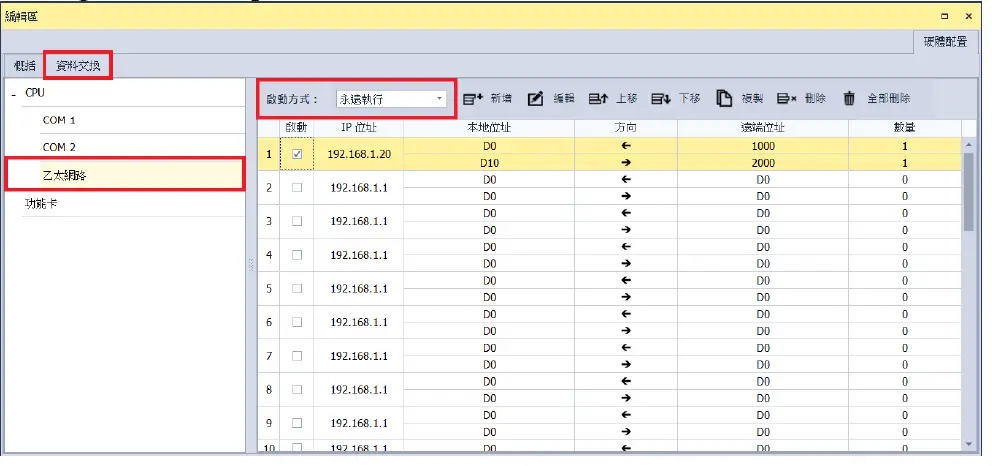Restore the 編輯區 panel window
The image size is (992, 466).
click(x=945, y=16)
